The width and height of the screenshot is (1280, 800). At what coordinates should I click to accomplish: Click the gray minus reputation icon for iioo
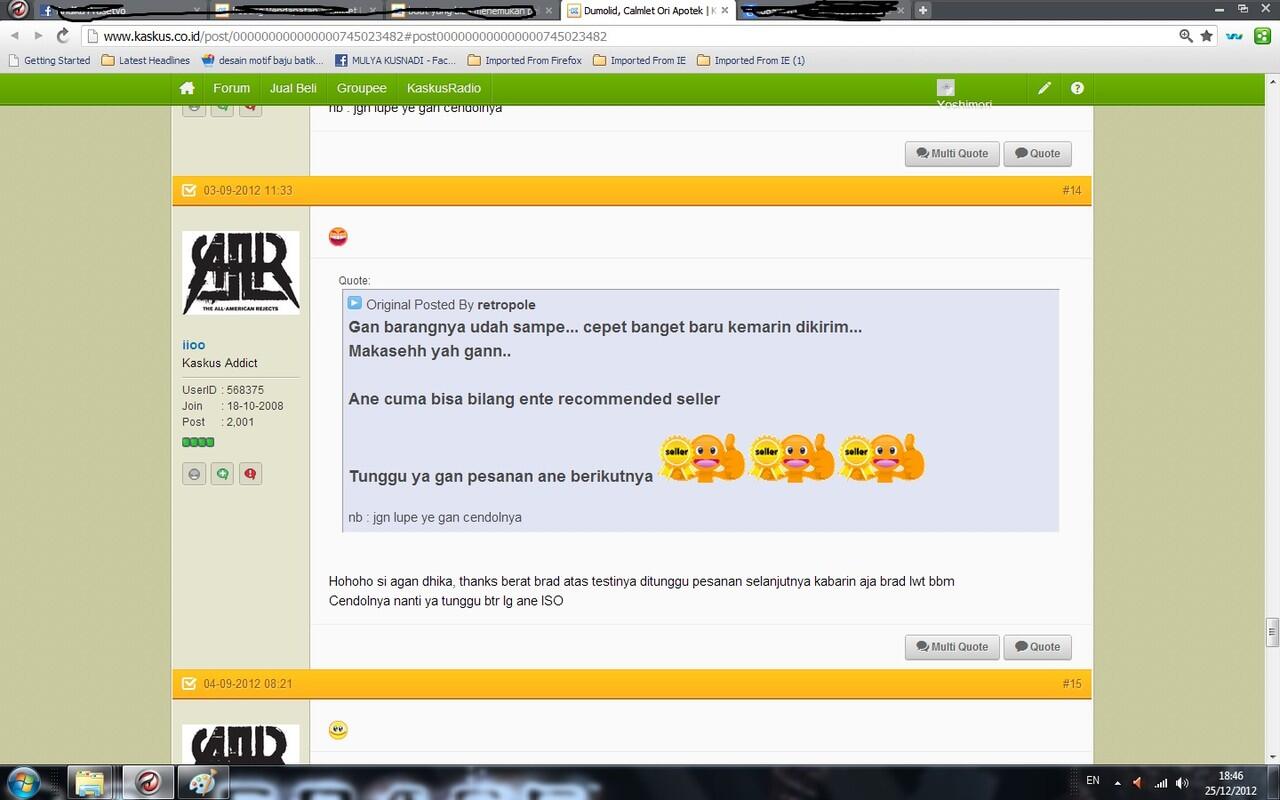tap(194, 474)
